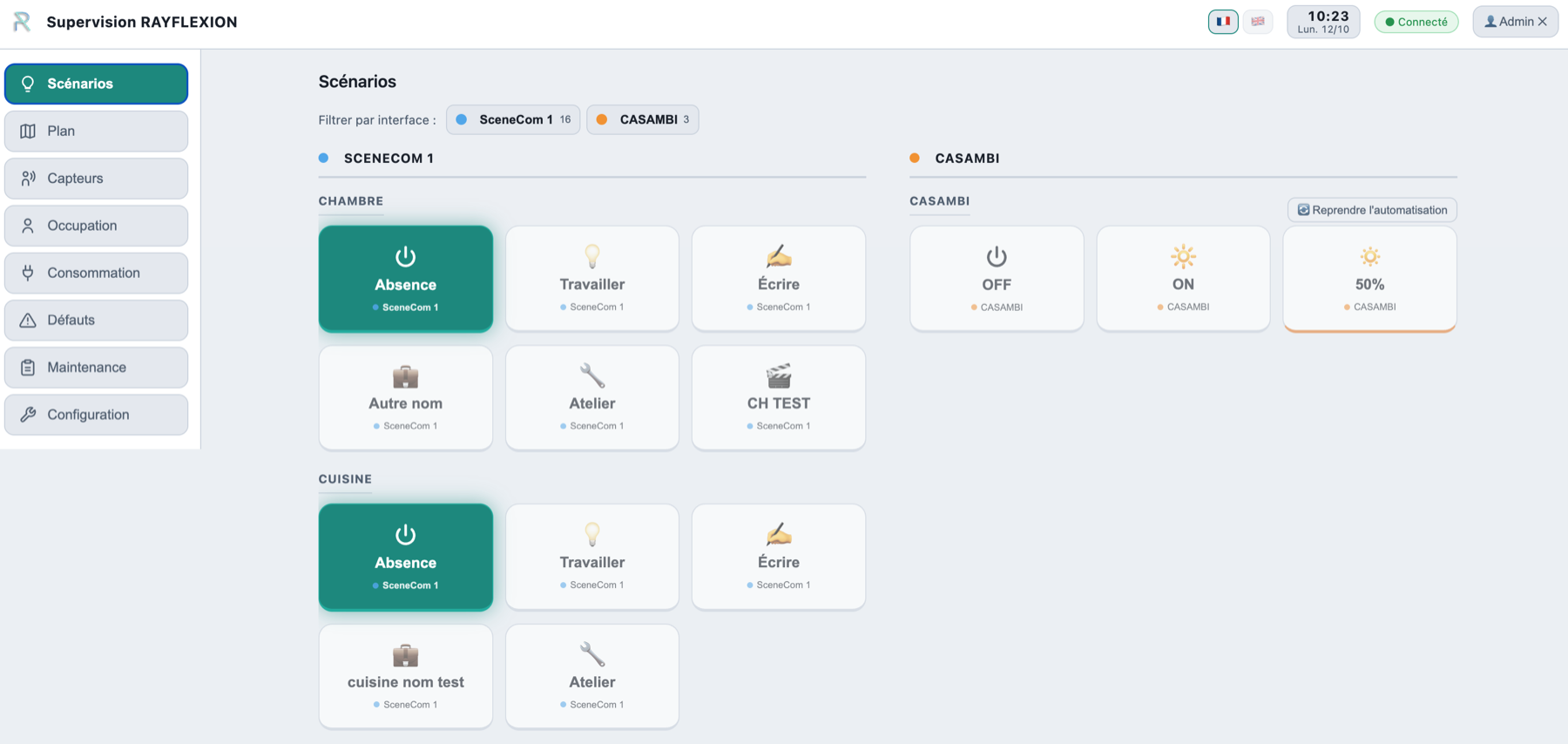
Task: Switch language with the UK flag
Action: coord(1258,22)
